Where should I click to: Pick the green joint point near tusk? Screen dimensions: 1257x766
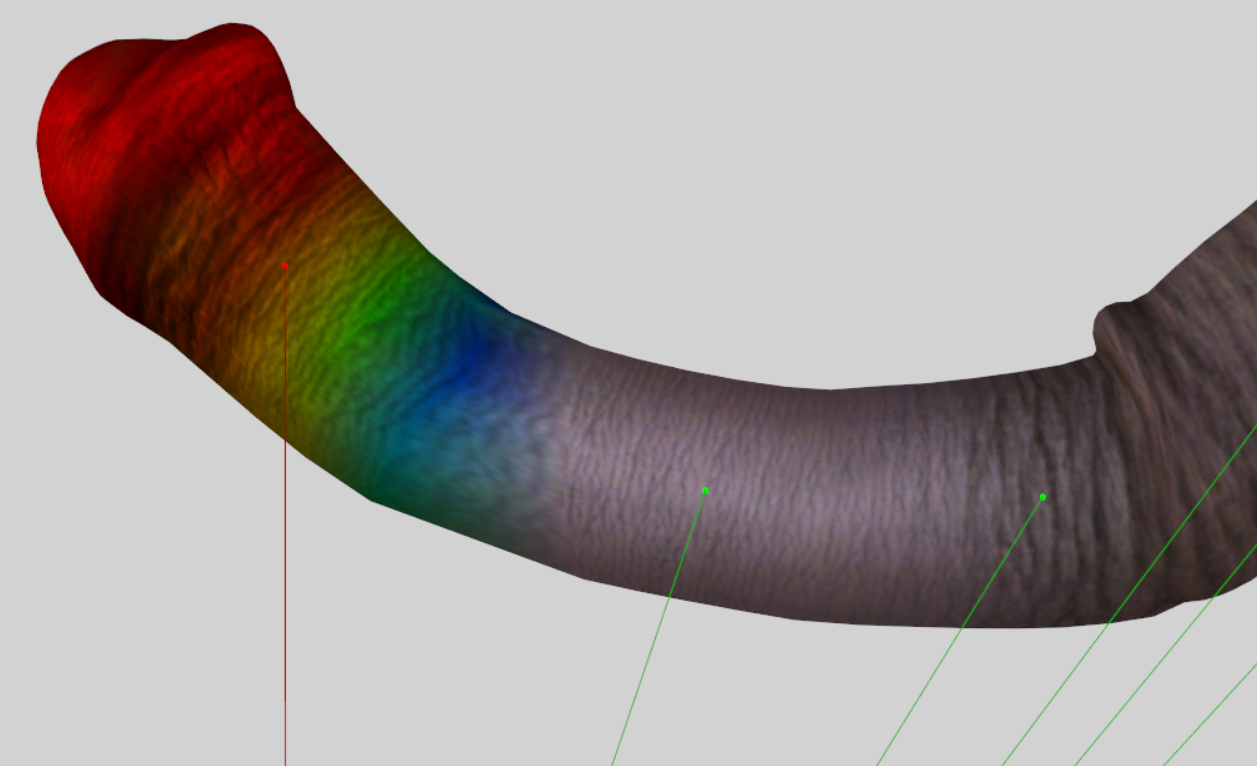pyautogui.click(x=1043, y=497)
